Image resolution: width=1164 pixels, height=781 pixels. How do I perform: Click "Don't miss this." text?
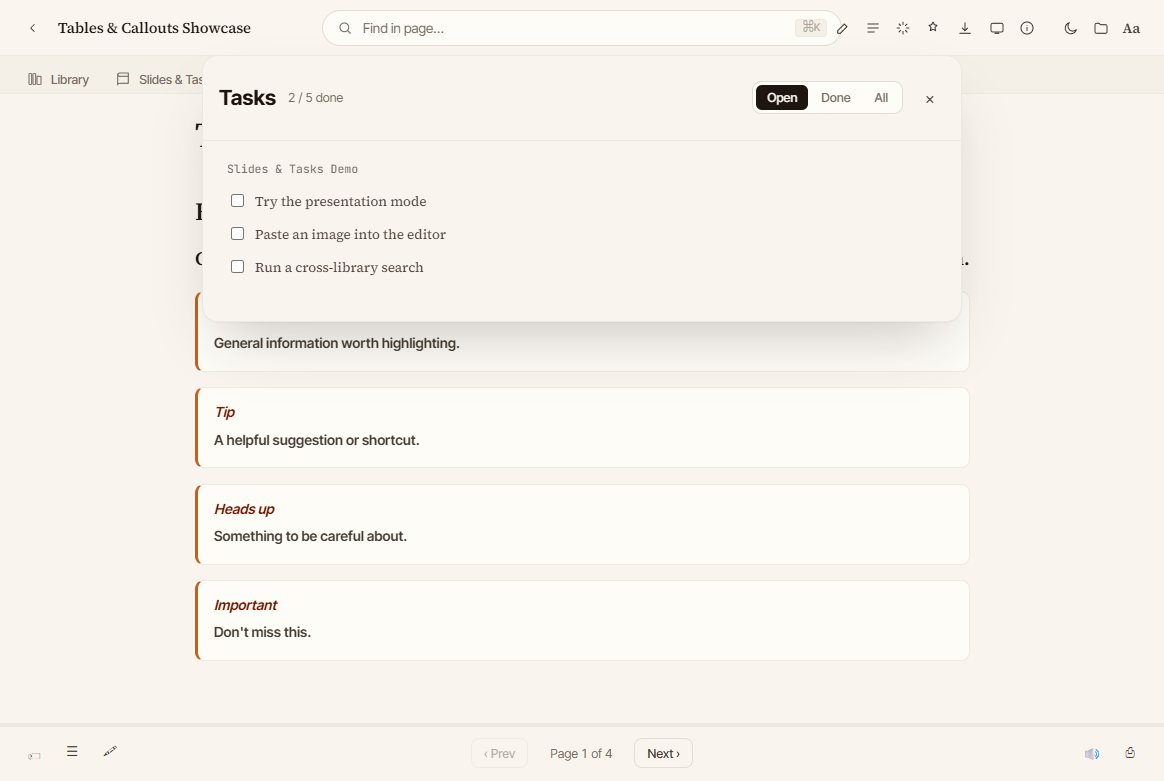(x=263, y=632)
